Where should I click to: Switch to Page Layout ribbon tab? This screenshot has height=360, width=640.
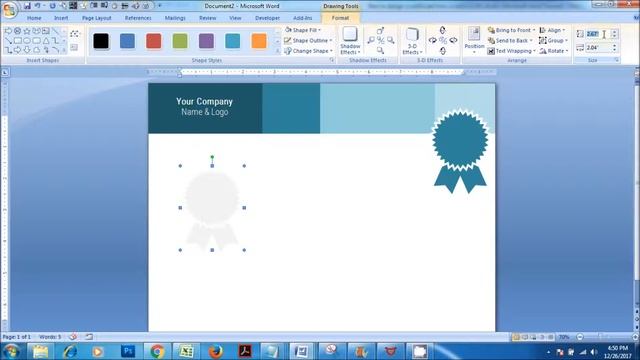tap(96, 18)
